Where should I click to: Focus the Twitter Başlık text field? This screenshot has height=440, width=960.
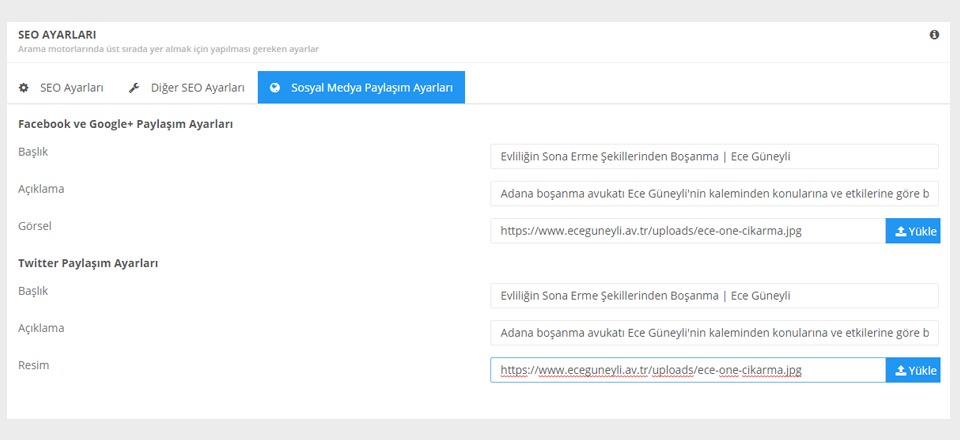714,296
